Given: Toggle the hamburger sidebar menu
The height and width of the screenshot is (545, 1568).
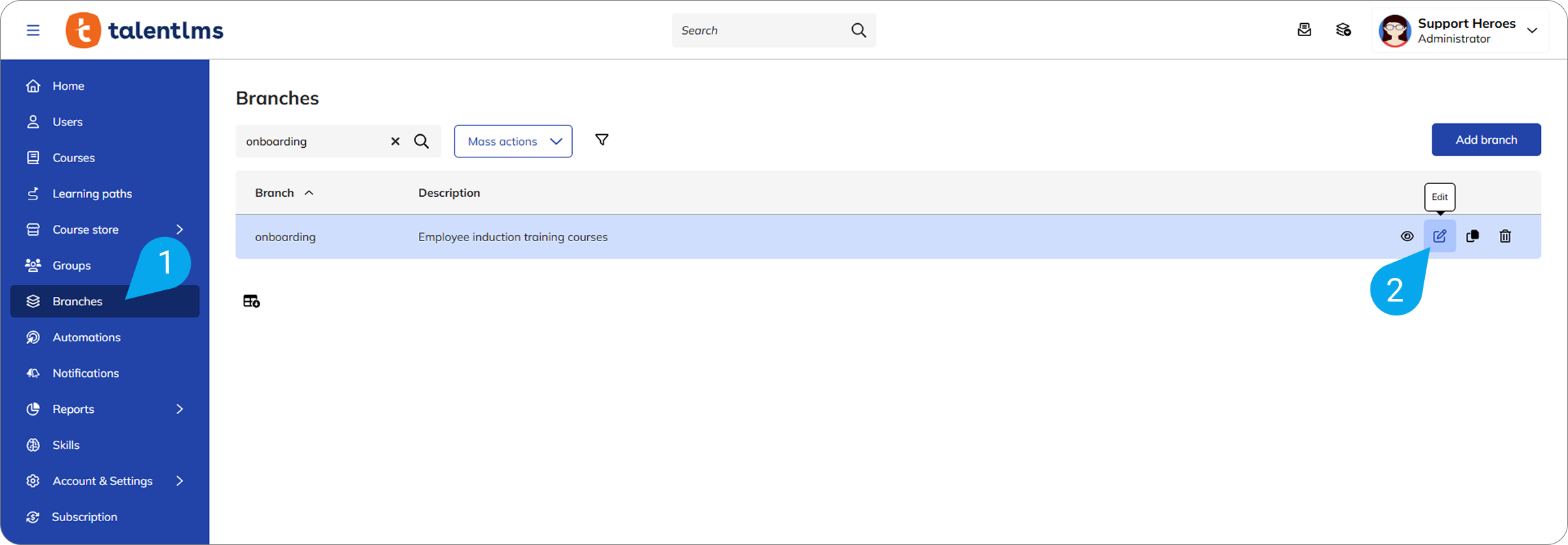Looking at the screenshot, I should [x=33, y=31].
